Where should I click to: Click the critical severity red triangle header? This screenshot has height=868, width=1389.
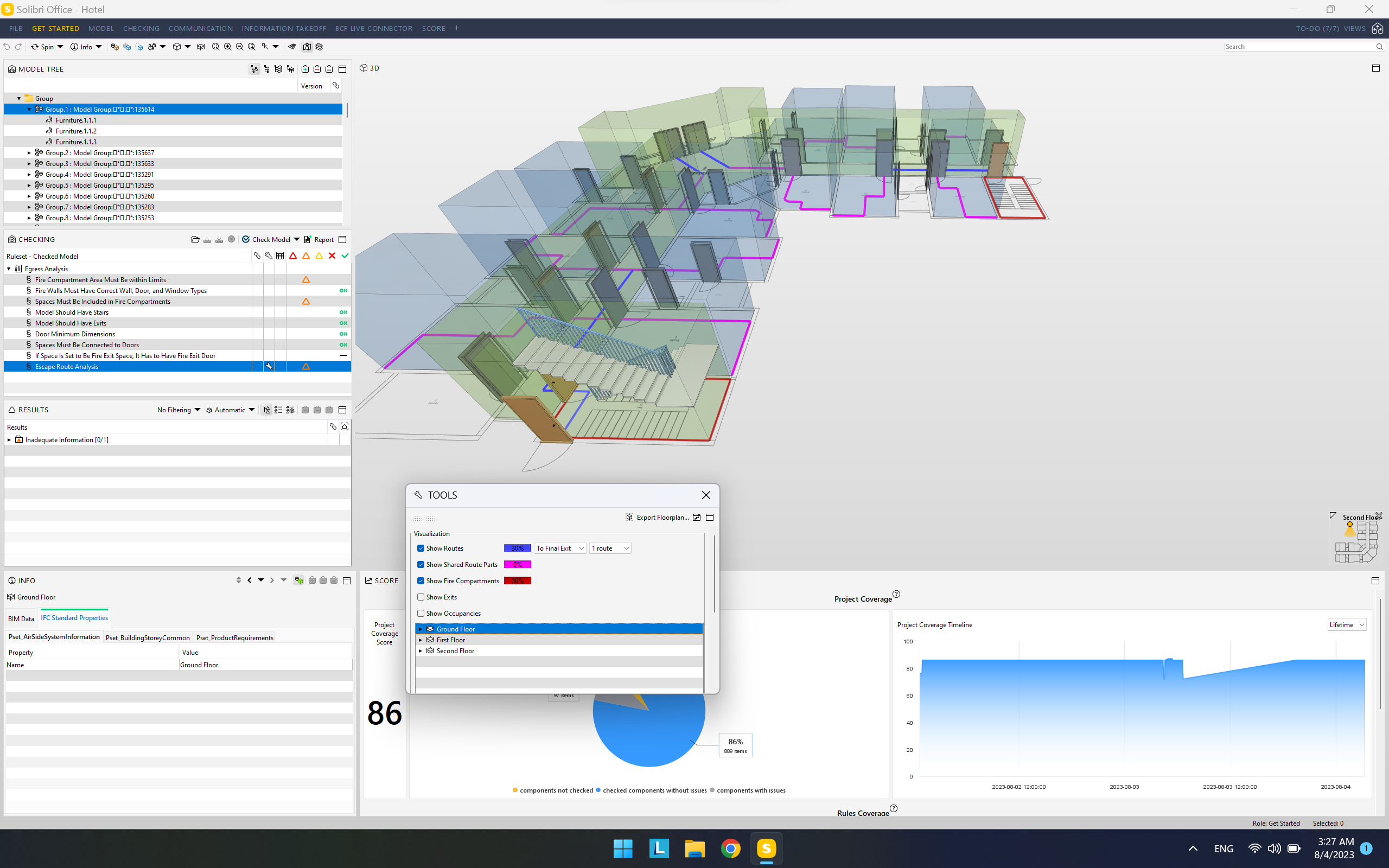click(293, 256)
